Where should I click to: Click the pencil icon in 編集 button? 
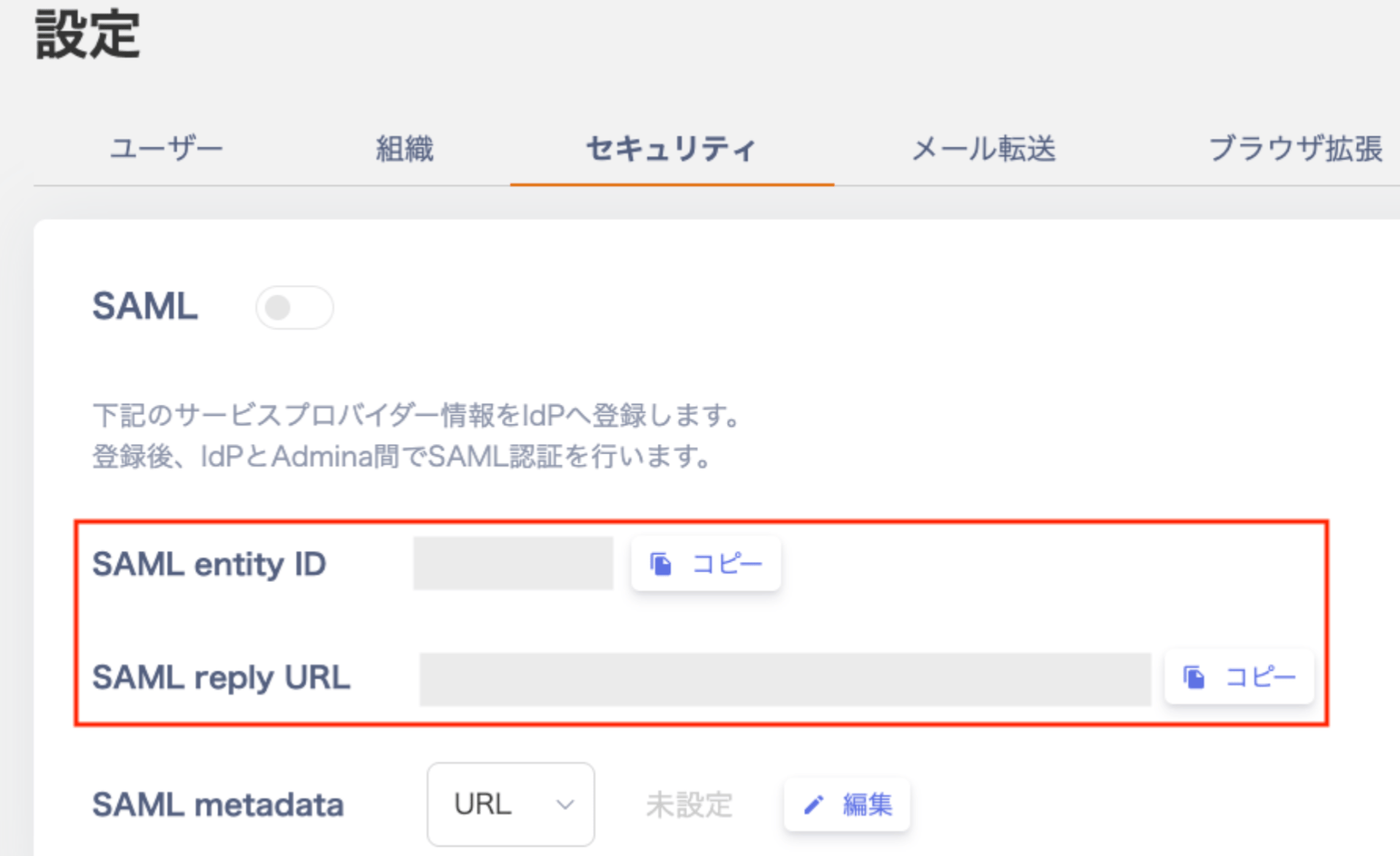[813, 805]
